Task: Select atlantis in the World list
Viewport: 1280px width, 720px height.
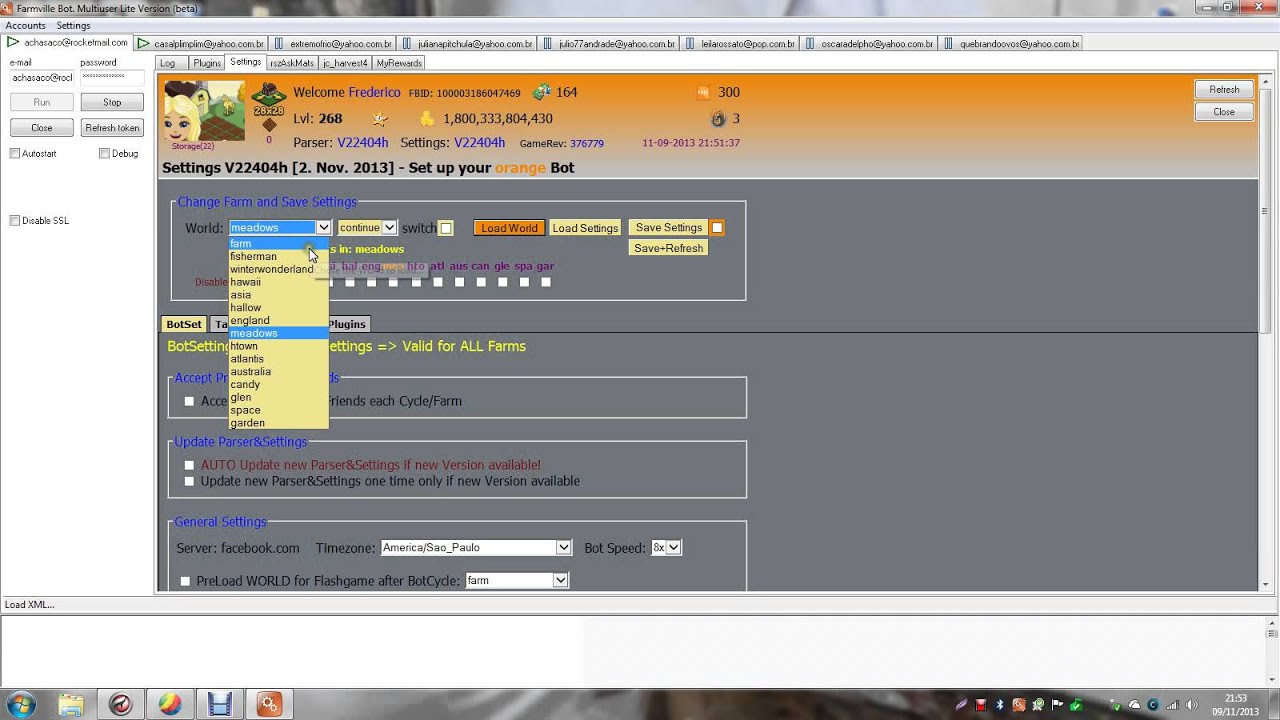Action: [x=278, y=359]
